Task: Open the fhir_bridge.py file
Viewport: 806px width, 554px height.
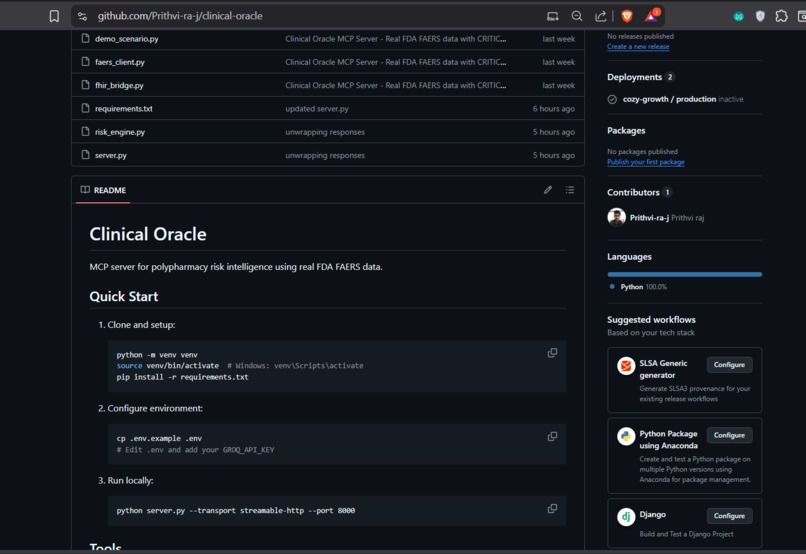Action: pyautogui.click(x=119, y=85)
